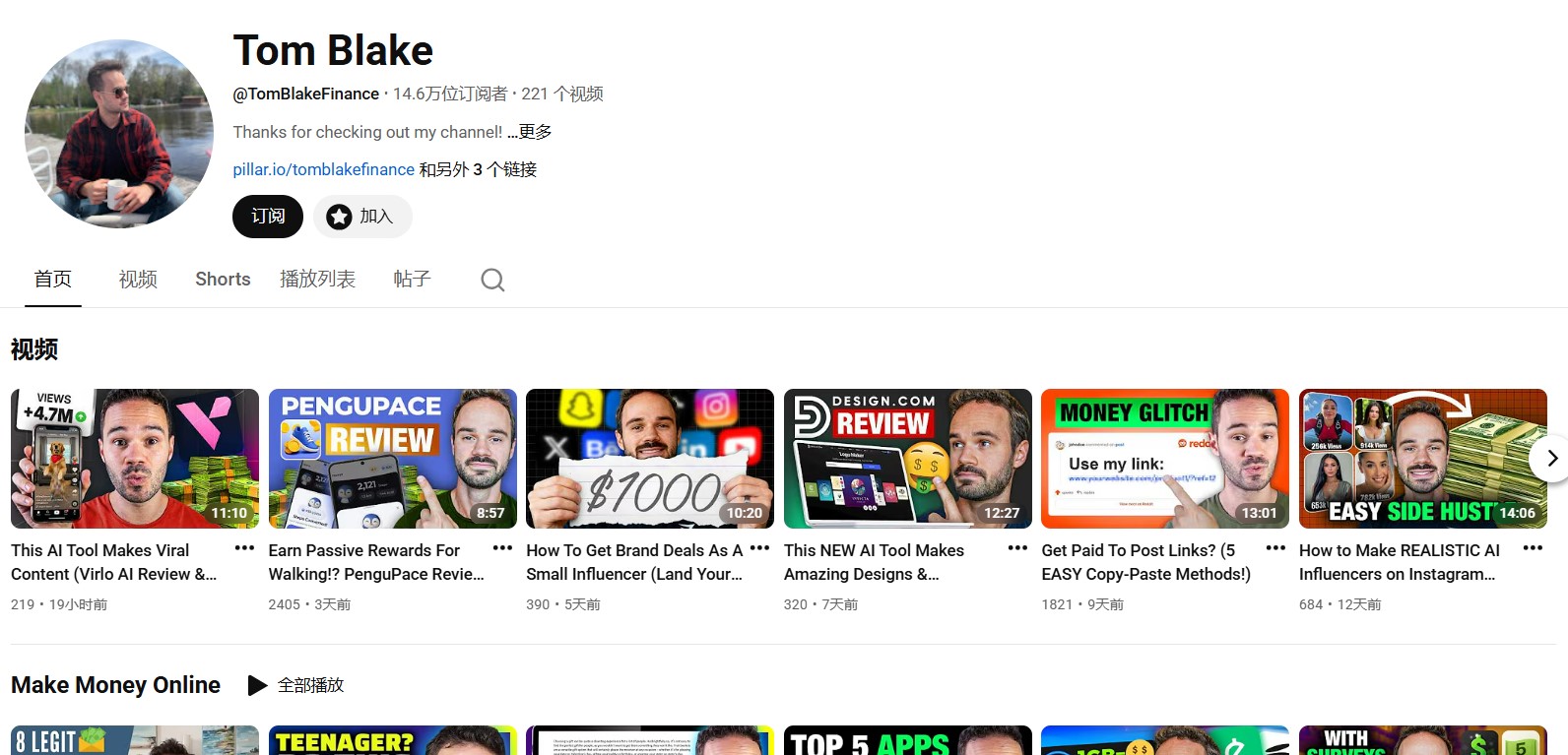Viewport: 1568px width, 755px height.
Task: Open the Make Money Online playlist title
Action: [x=115, y=685]
